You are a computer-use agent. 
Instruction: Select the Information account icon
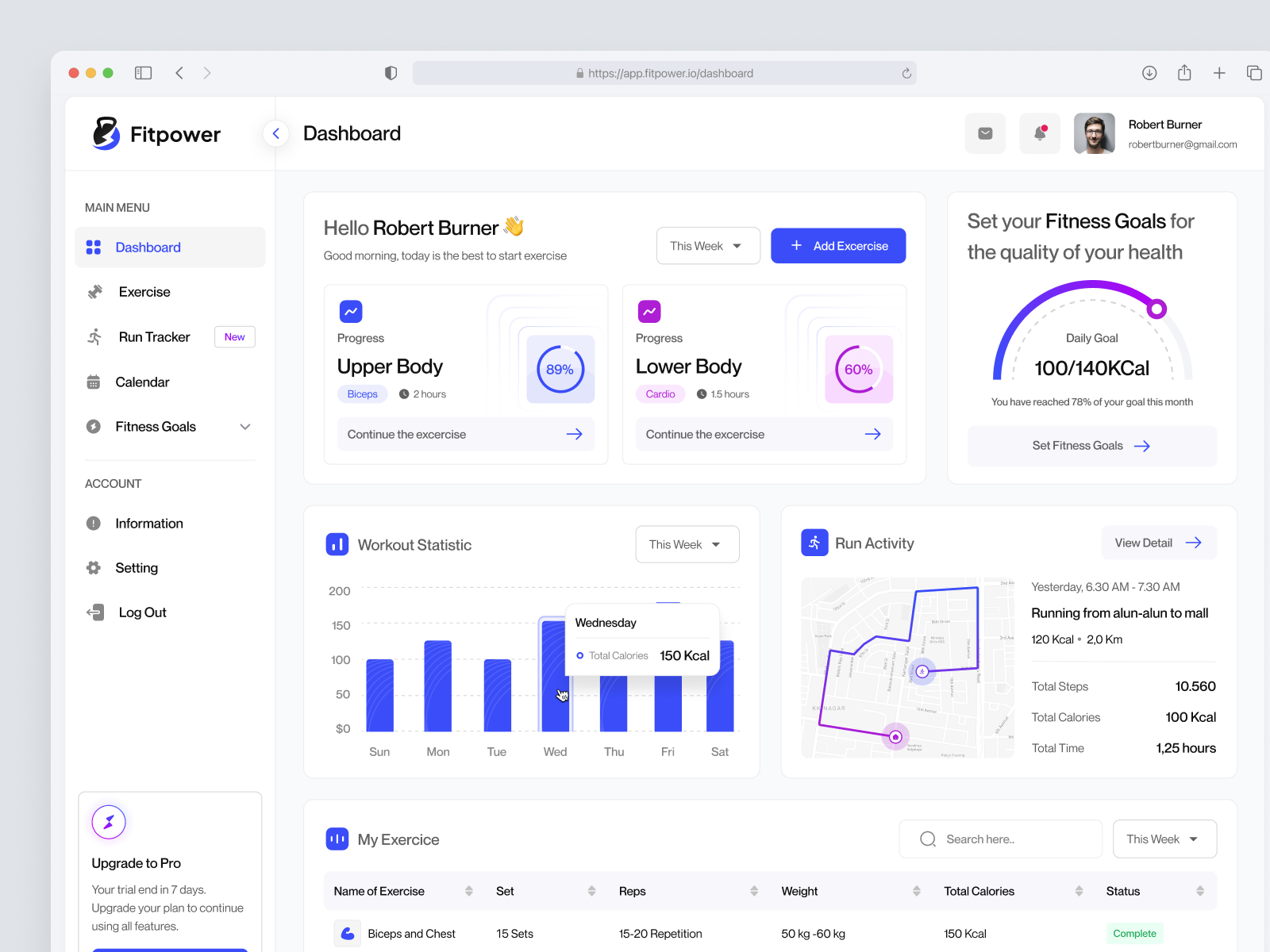pos(94,523)
